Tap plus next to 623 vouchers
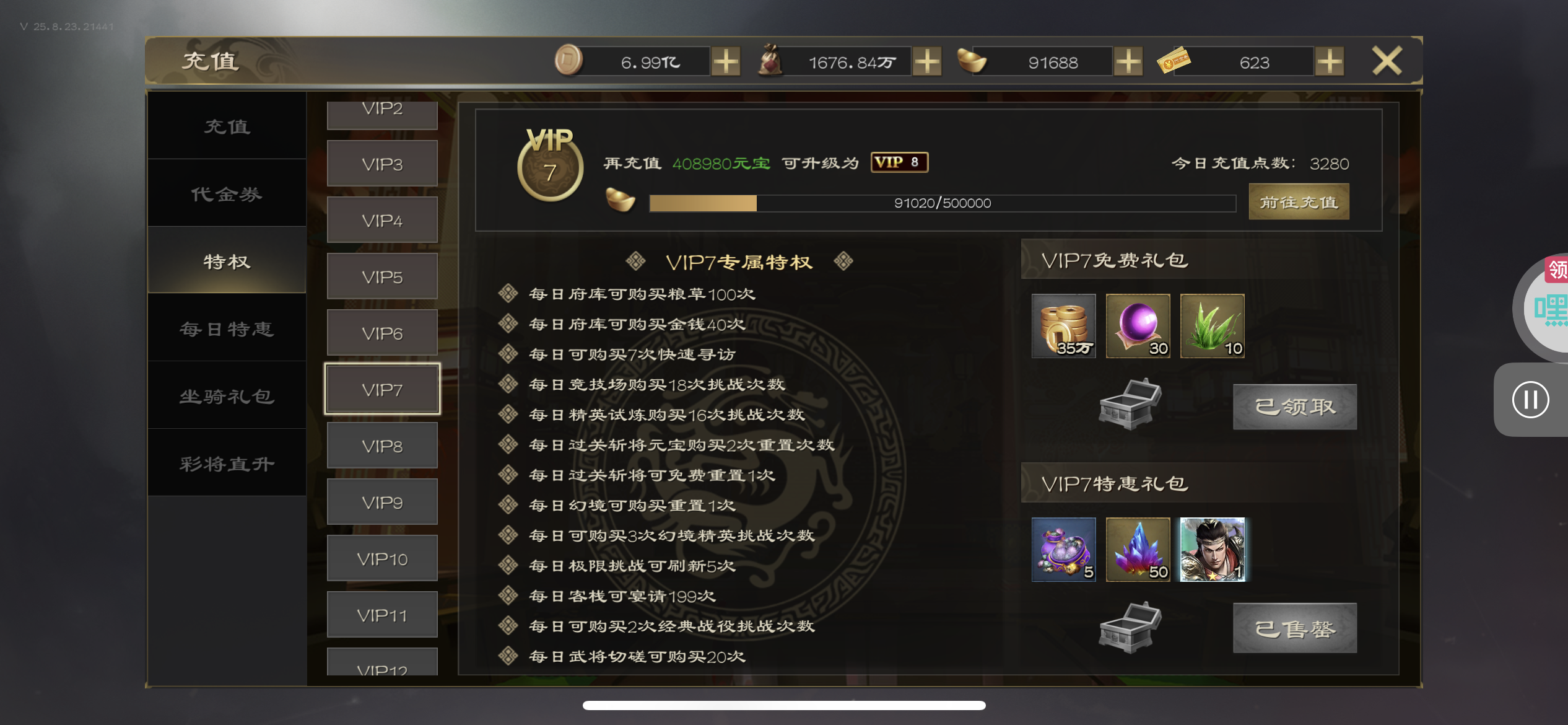 tap(1330, 62)
